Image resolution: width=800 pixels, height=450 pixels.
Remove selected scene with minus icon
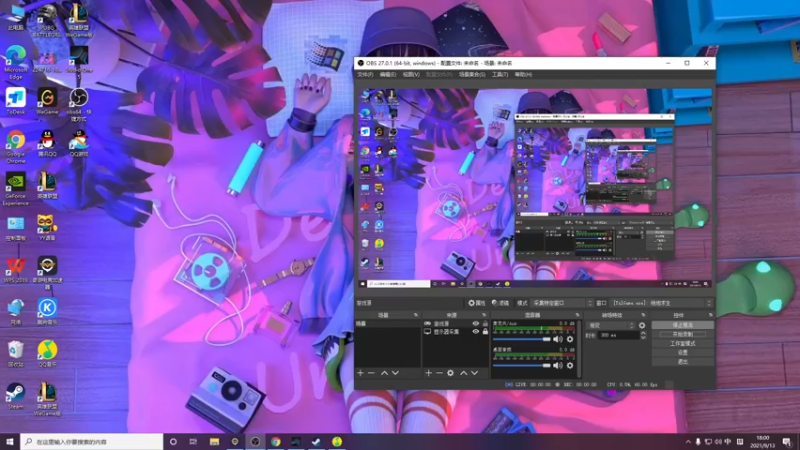pyautogui.click(x=371, y=373)
